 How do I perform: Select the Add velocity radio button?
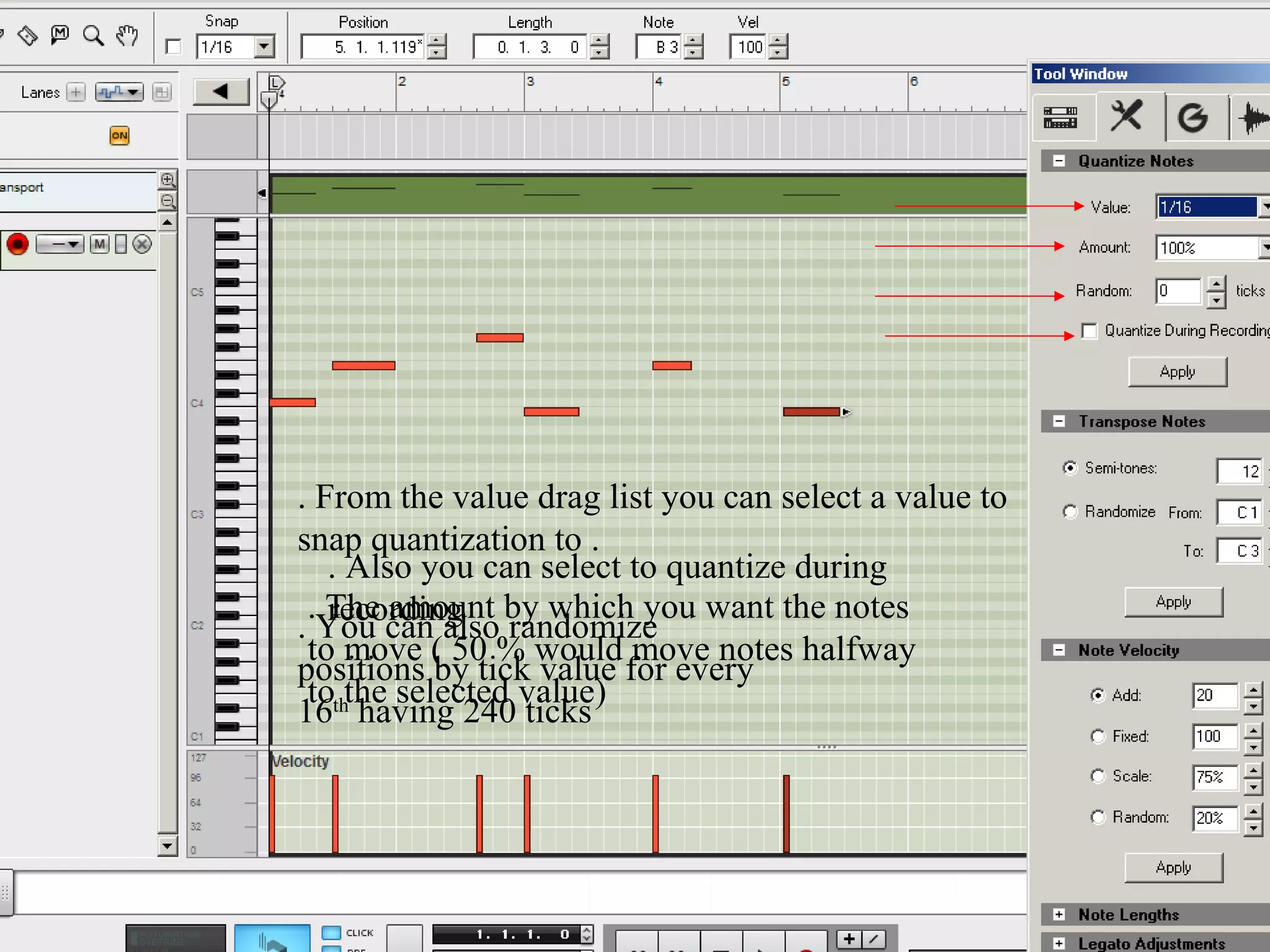click(x=1098, y=695)
